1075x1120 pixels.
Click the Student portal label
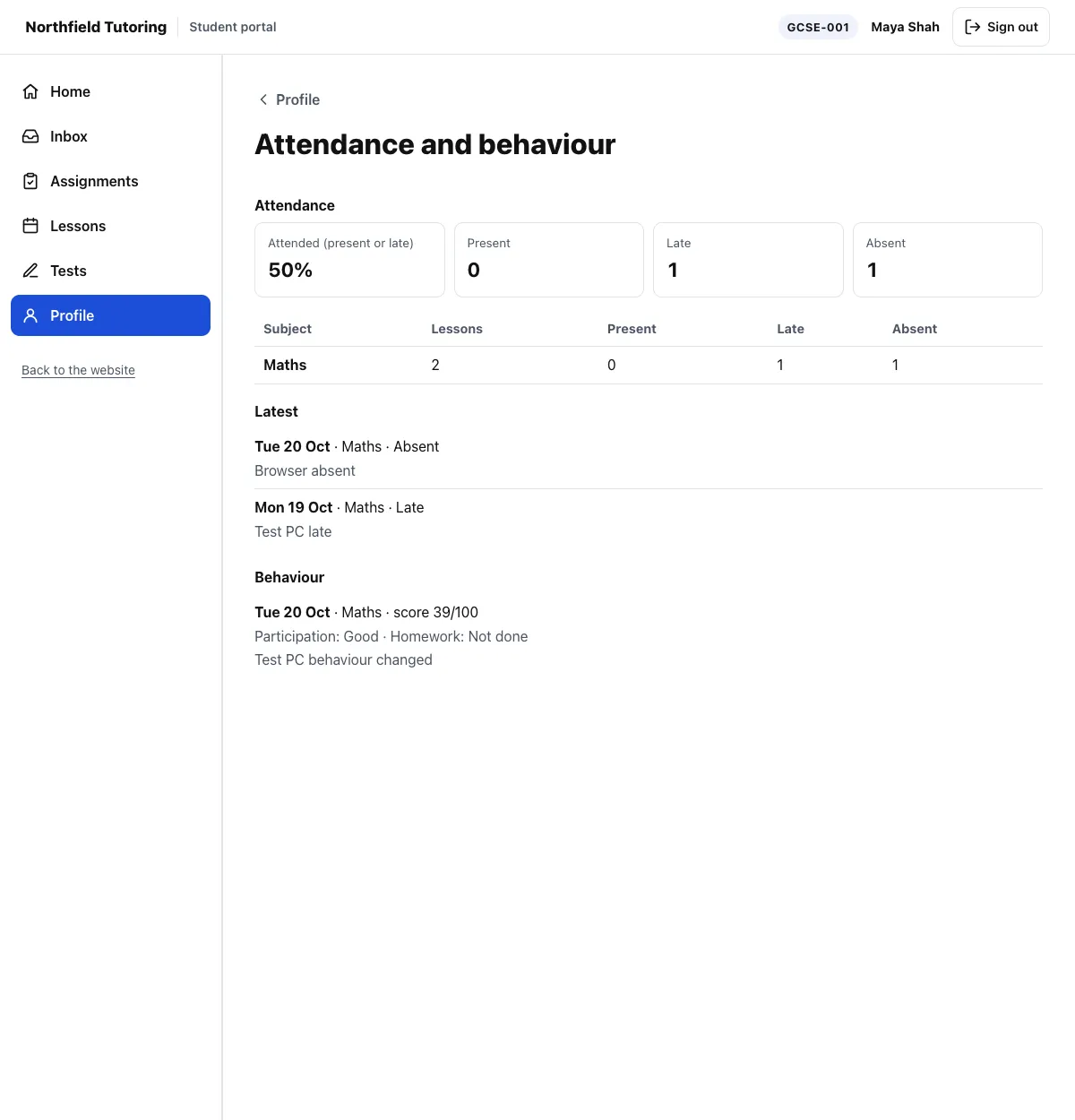click(233, 27)
